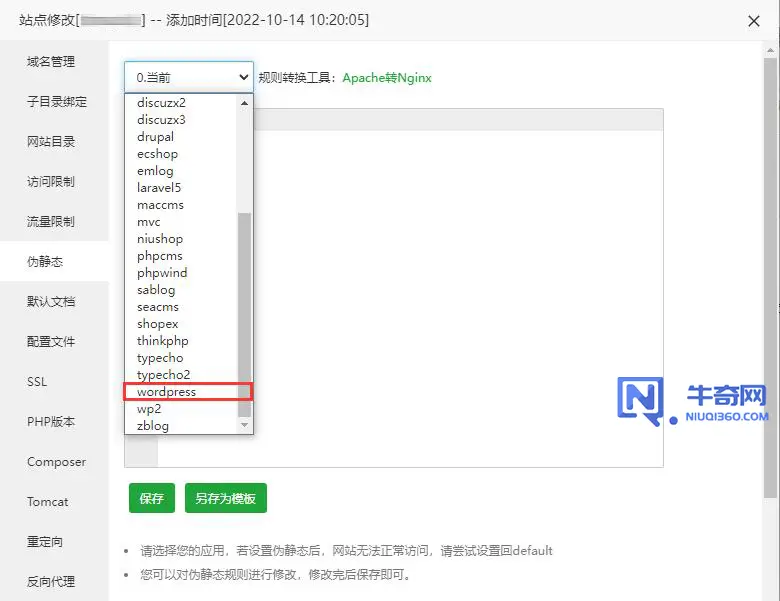Open the 子目录绑定 tab
The image size is (780, 601).
54,101
